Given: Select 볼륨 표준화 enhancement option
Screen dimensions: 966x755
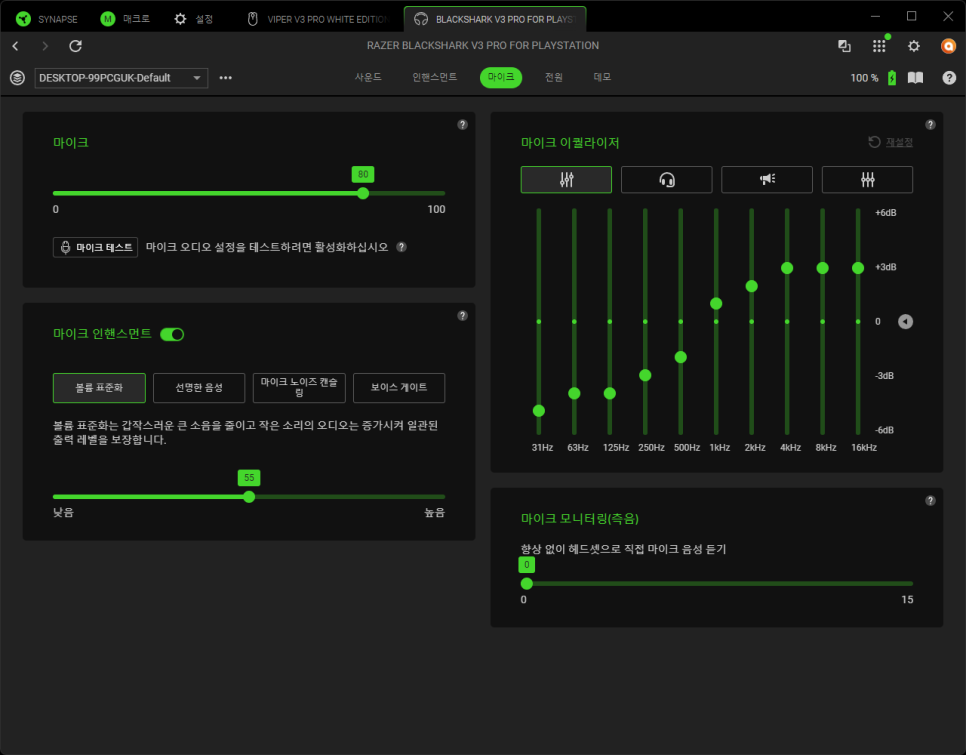Looking at the screenshot, I should point(99,387).
